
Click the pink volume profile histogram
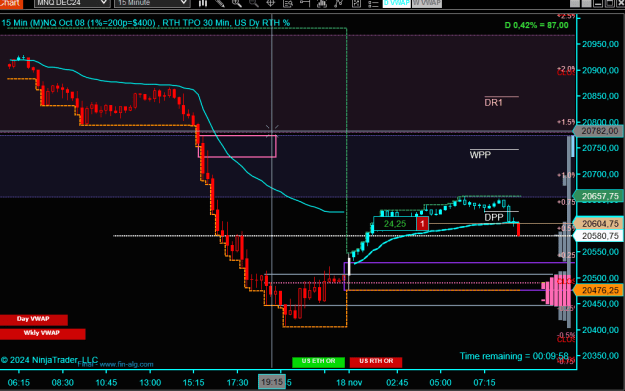coord(556,291)
